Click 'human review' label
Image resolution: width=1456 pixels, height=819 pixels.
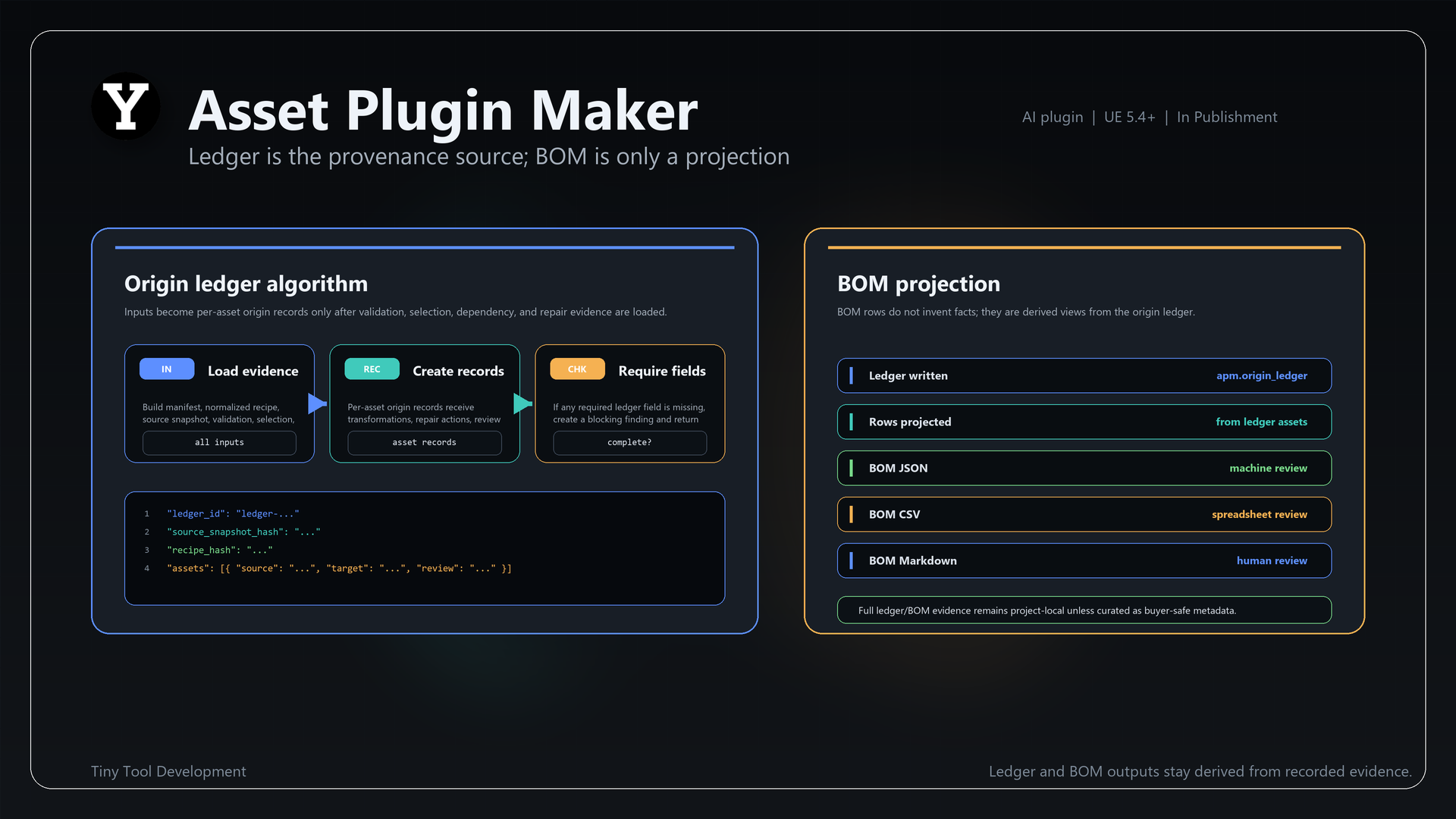point(1272,560)
